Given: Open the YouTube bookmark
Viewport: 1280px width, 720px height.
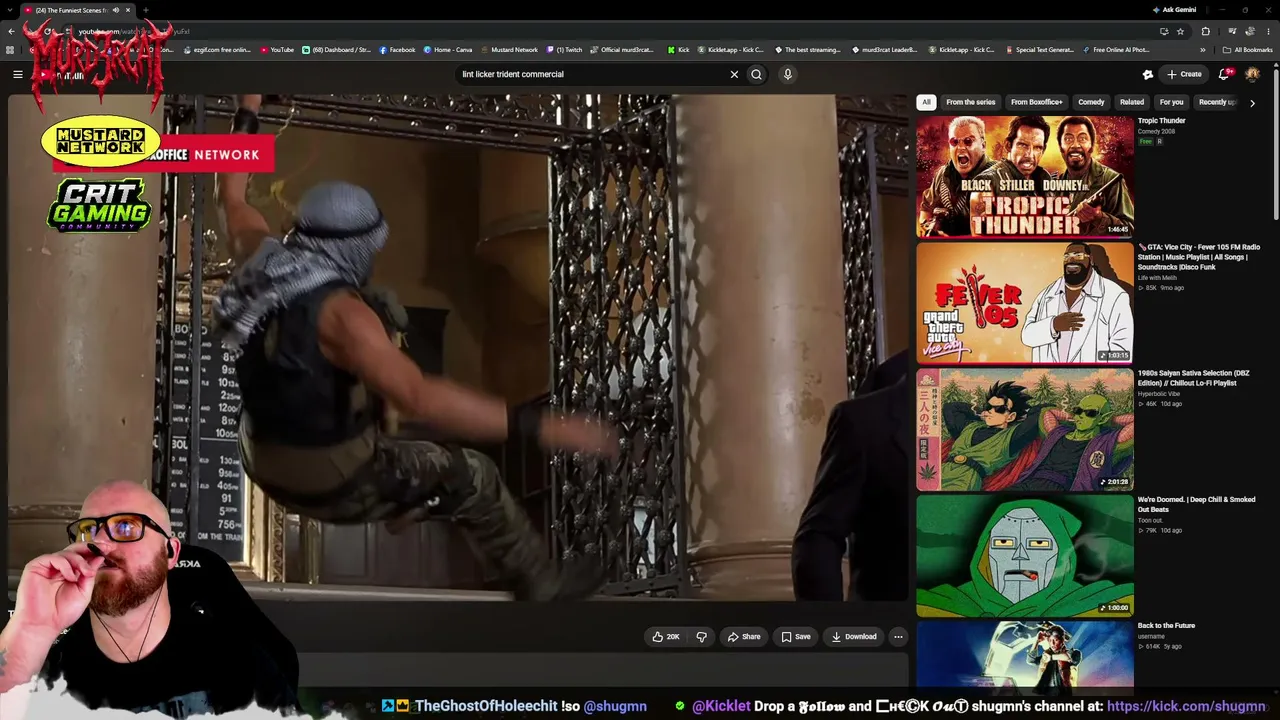Looking at the screenshot, I should (x=277, y=50).
